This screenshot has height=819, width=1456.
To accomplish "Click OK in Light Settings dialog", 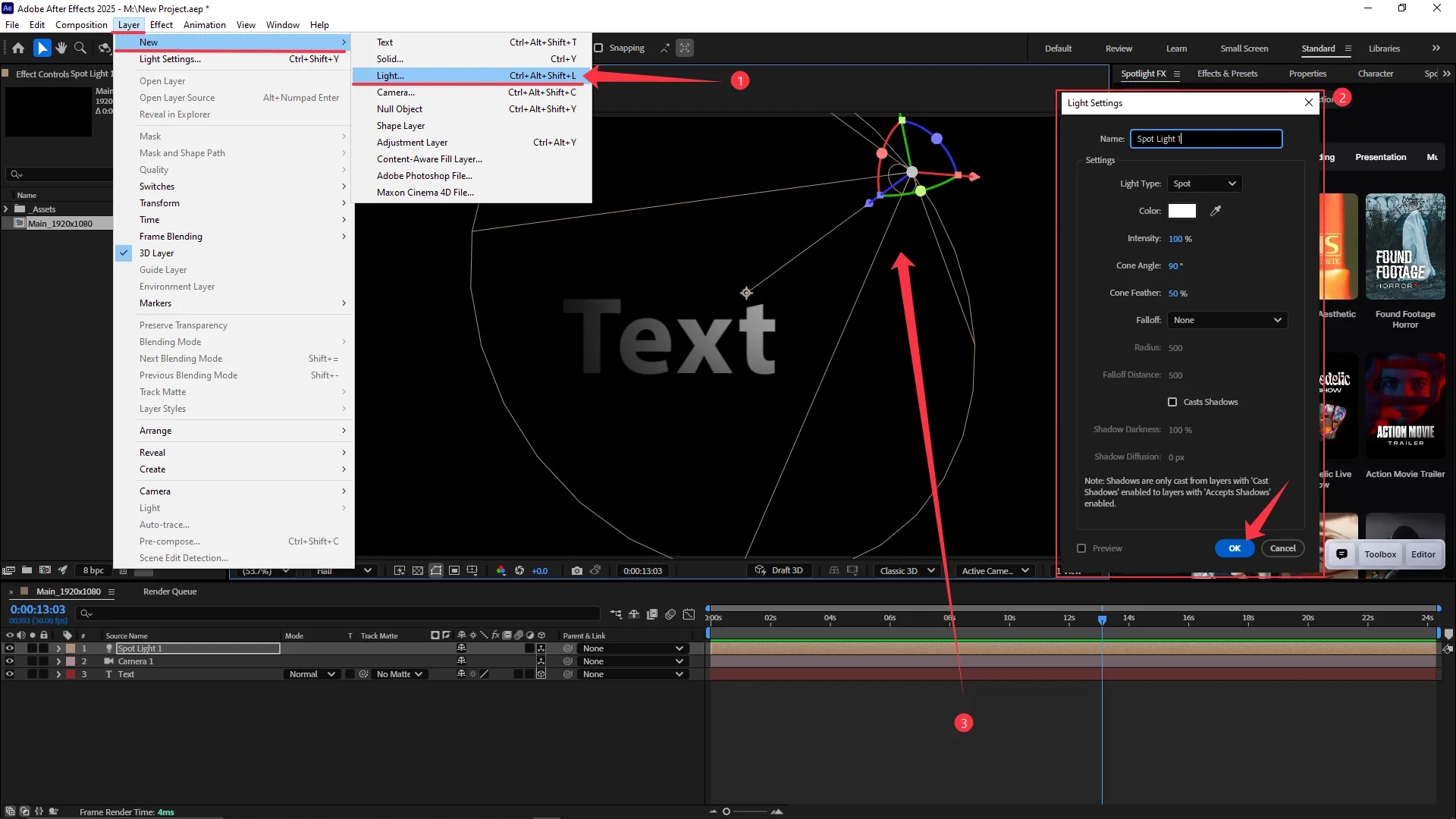I will click(x=1234, y=548).
